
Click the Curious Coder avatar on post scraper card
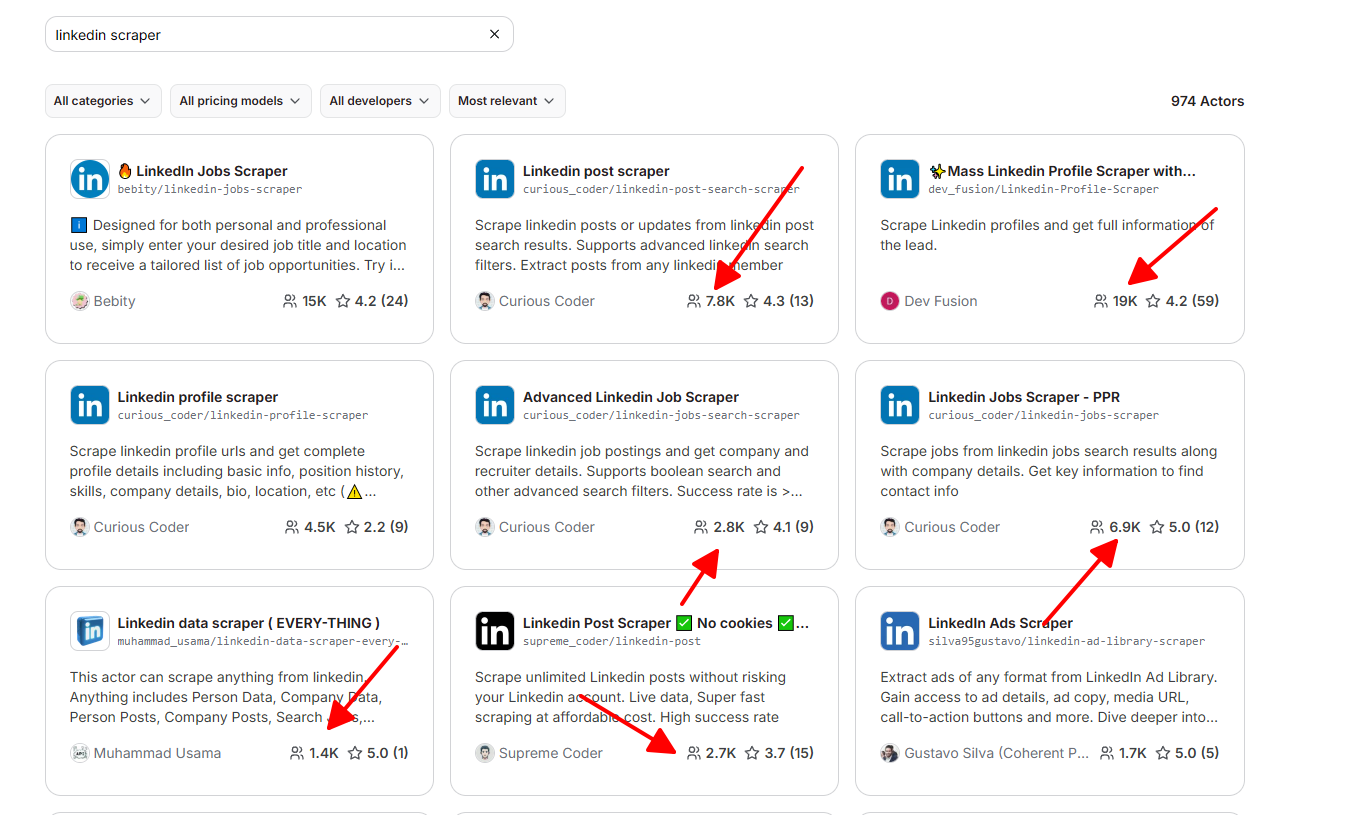tap(484, 301)
